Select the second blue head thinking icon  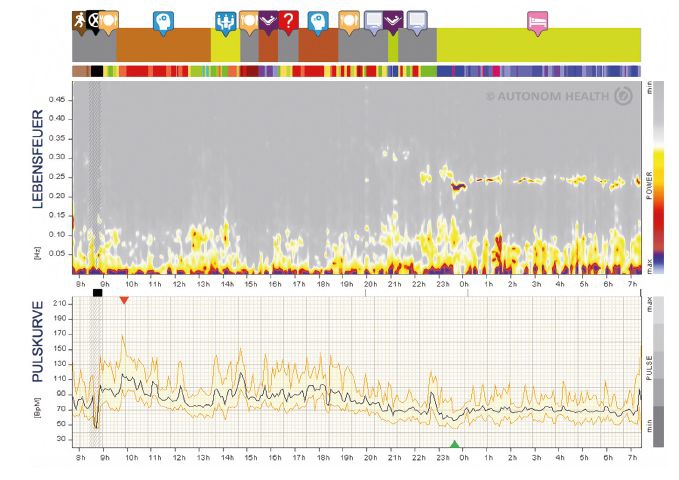click(318, 19)
